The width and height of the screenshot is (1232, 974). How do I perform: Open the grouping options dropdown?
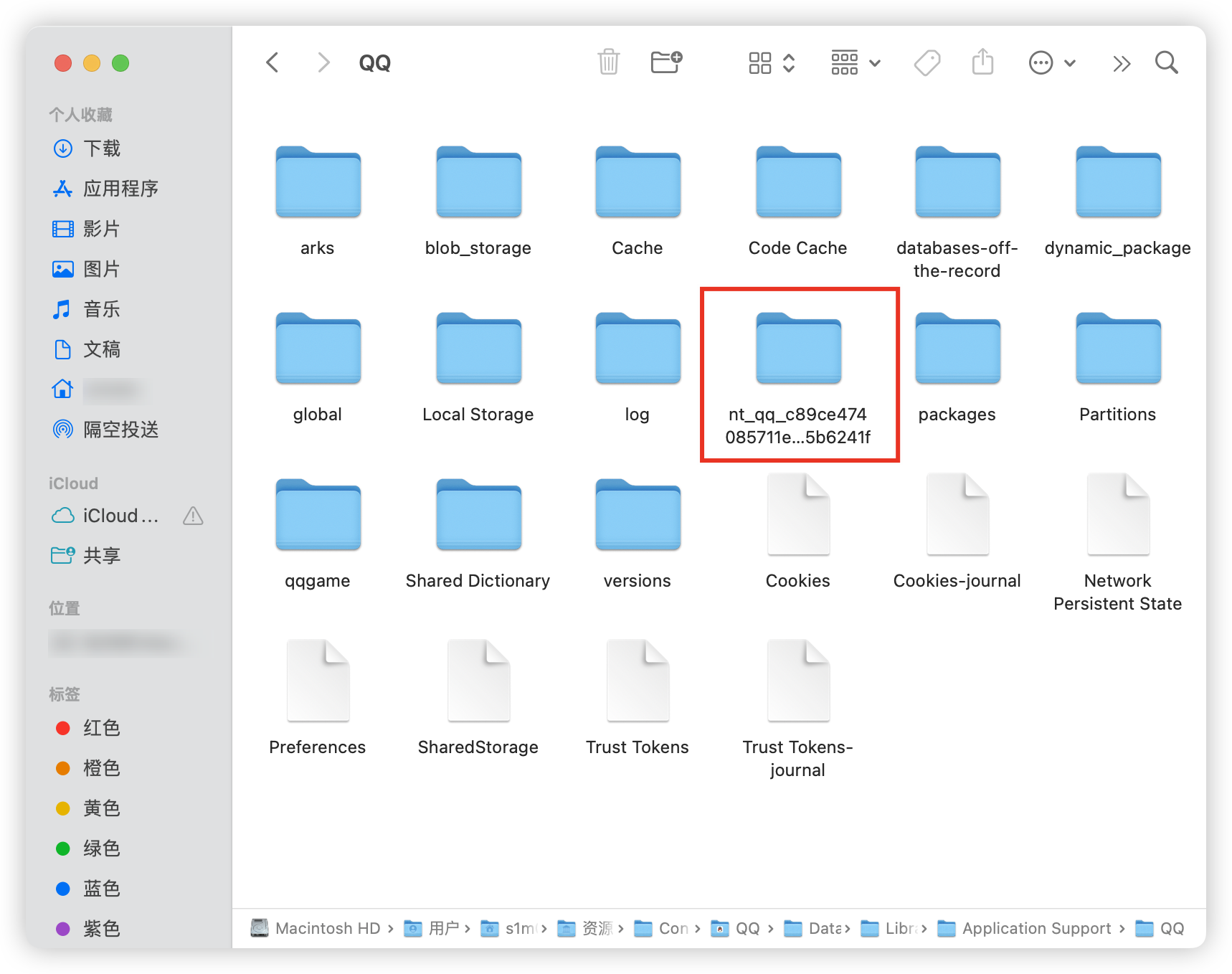[x=855, y=62]
